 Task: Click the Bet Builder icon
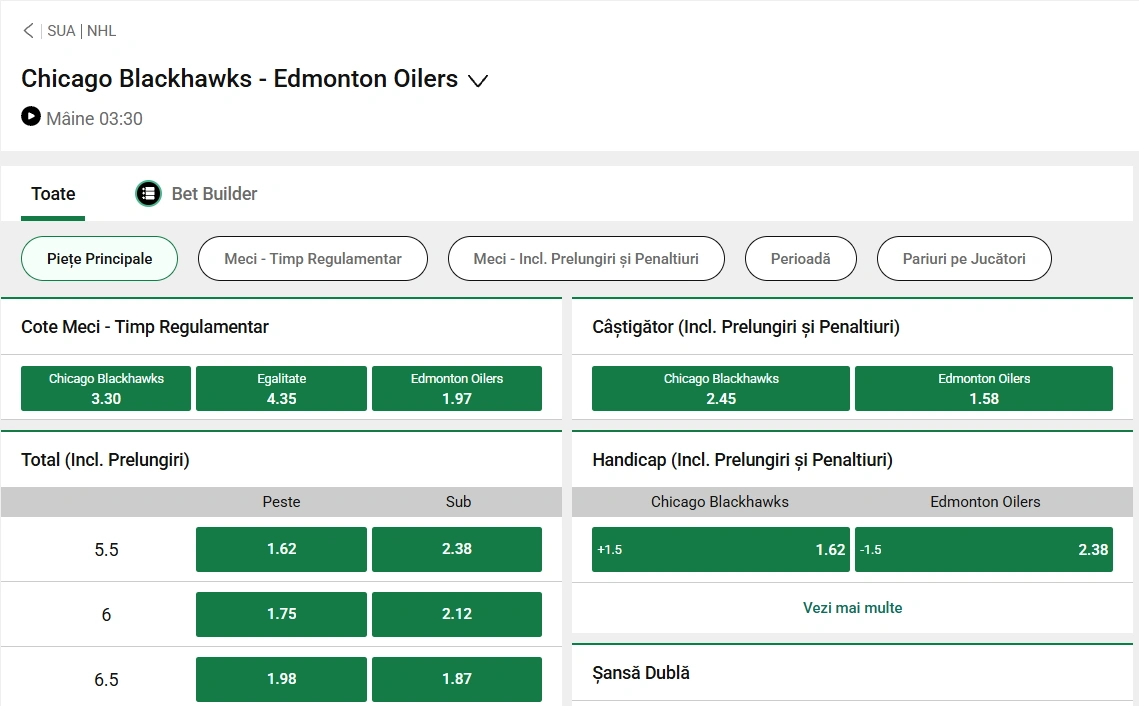[148, 194]
